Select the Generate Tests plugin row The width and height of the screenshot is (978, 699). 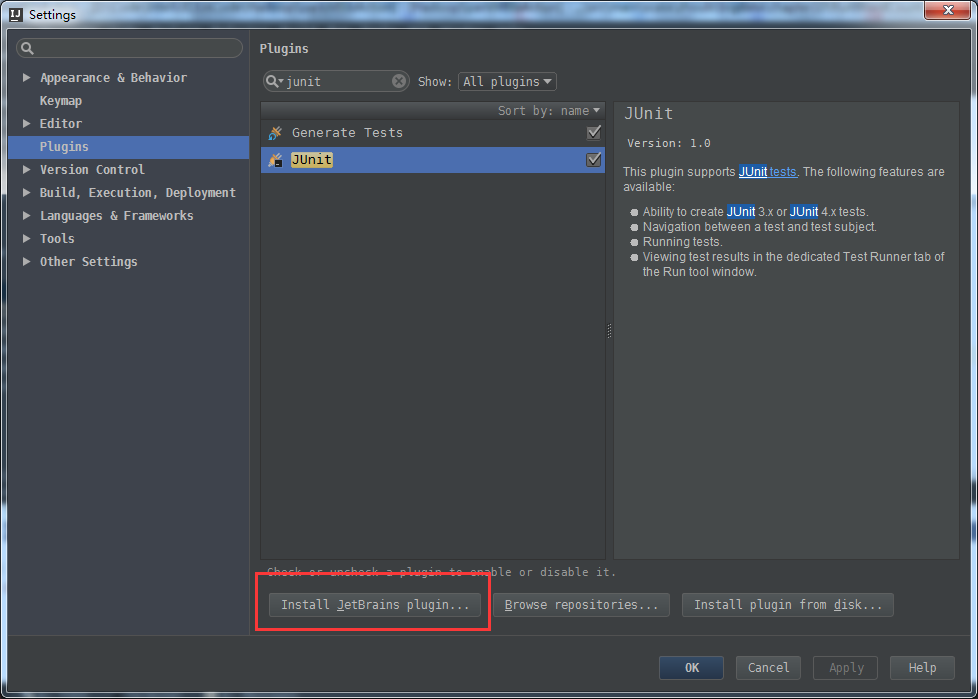coord(433,133)
